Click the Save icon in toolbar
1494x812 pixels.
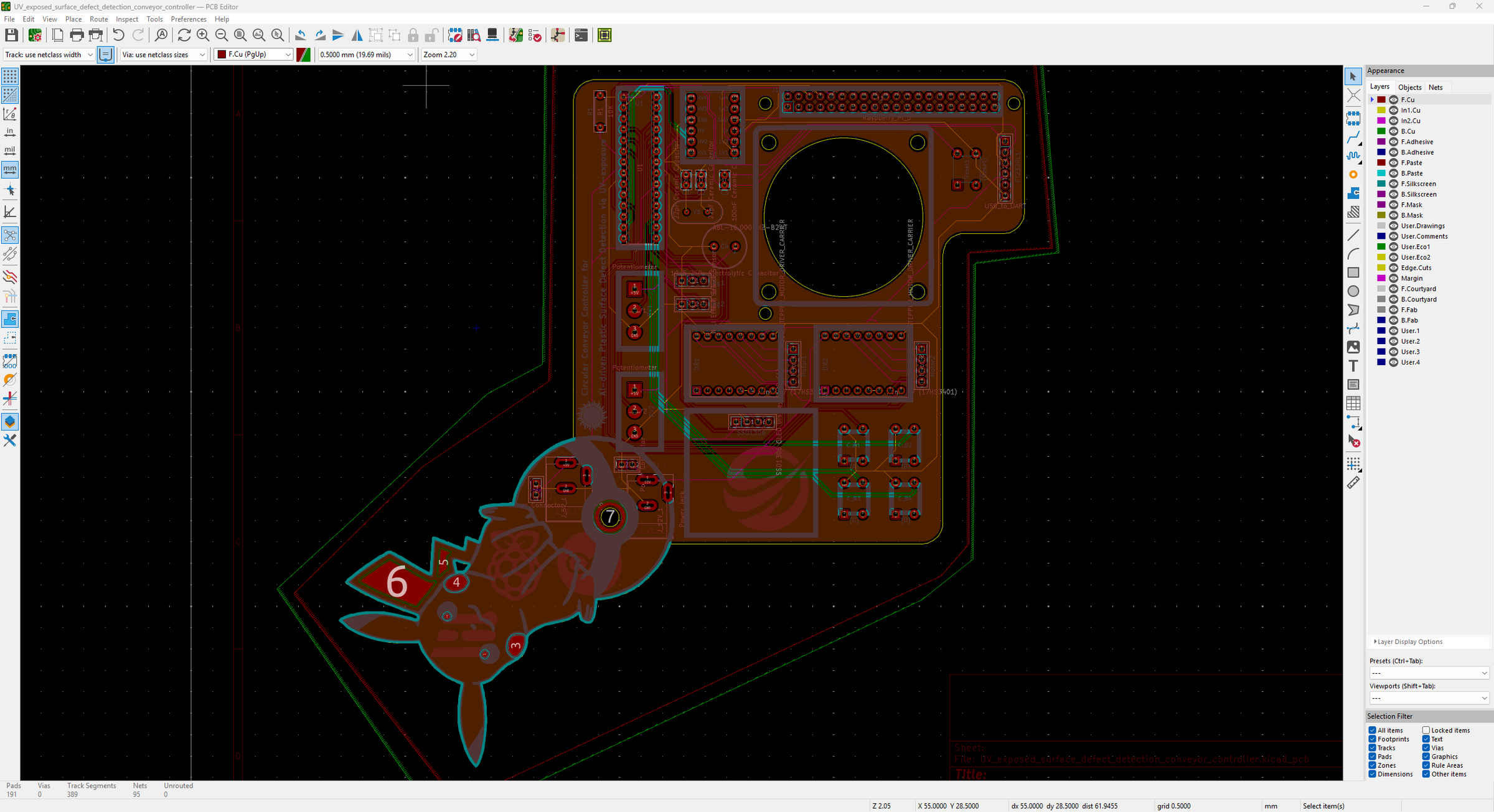pos(11,35)
